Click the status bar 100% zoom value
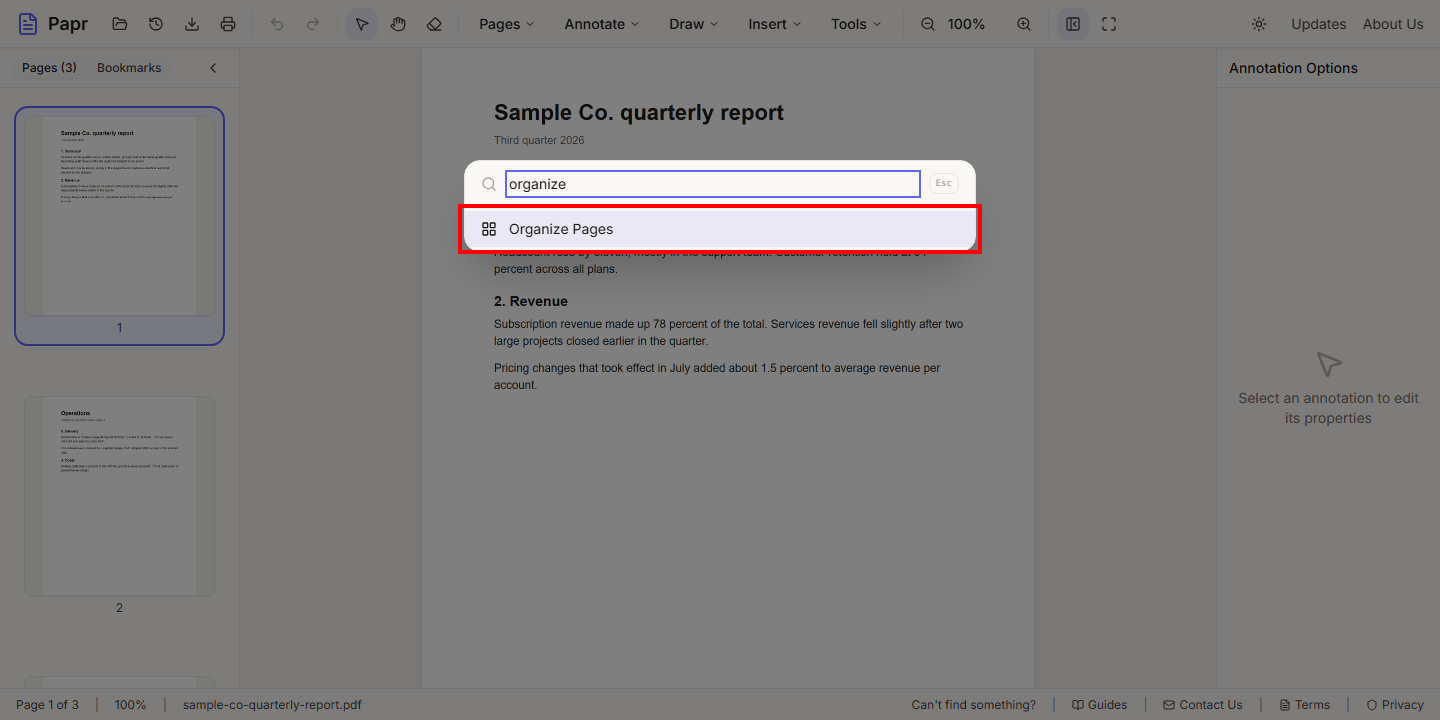 pos(130,705)
